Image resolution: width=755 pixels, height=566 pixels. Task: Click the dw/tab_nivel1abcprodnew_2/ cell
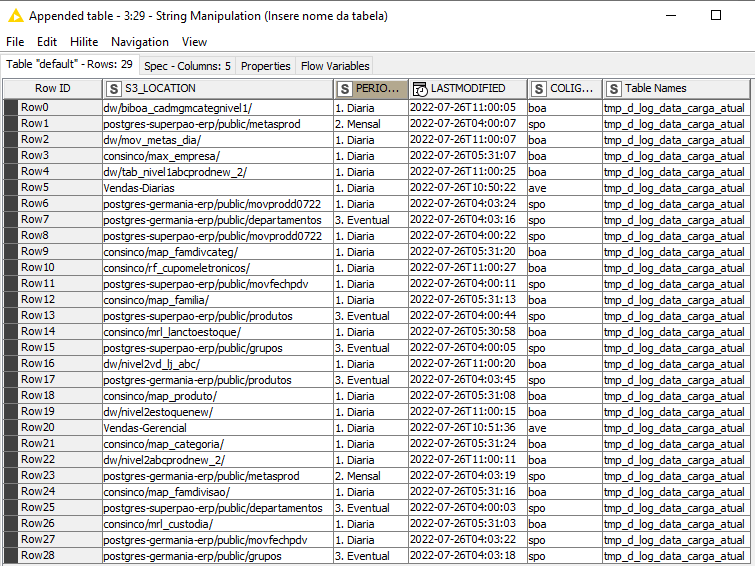click(x=218, y=172)
